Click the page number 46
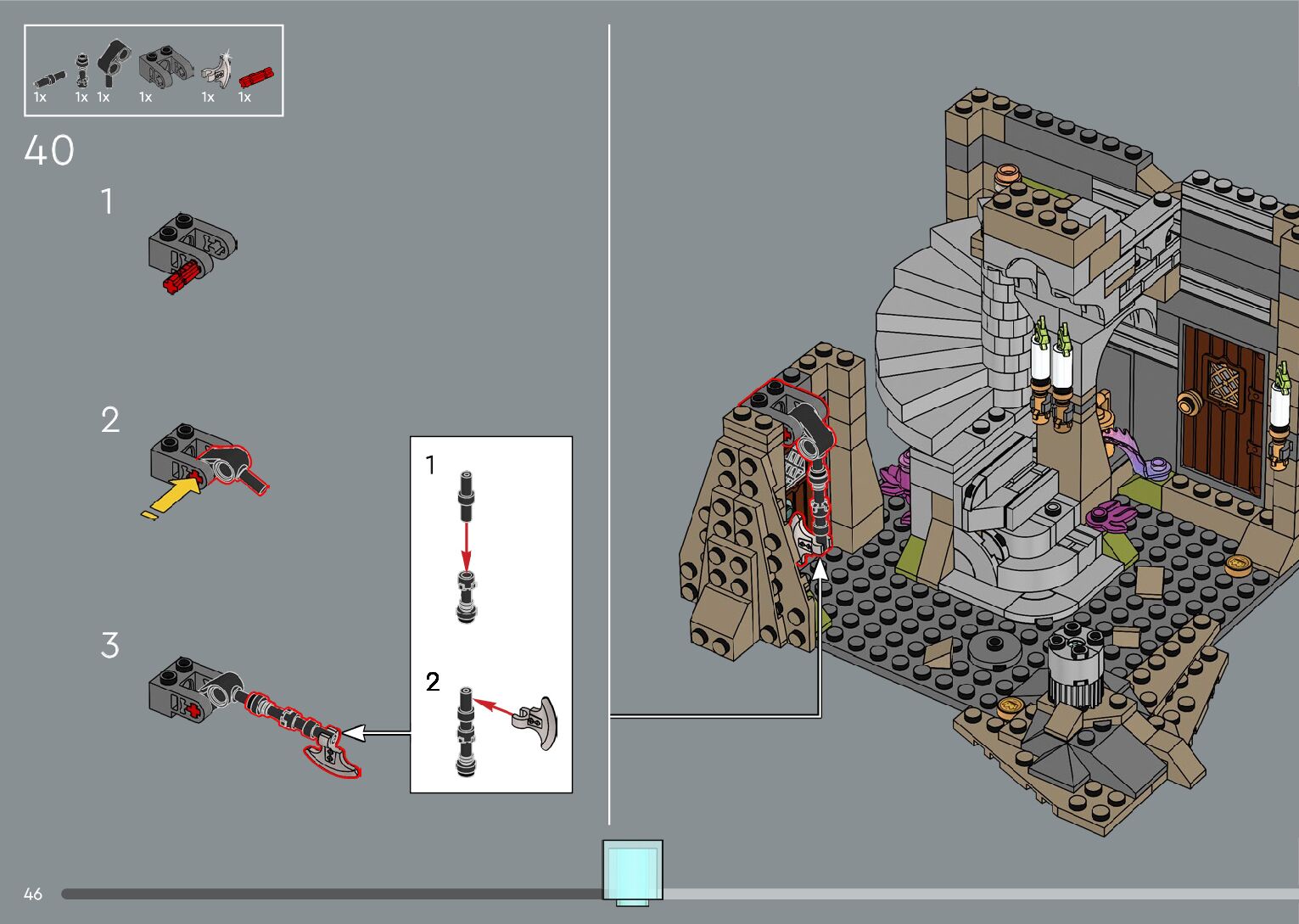 tap(33, 893)
